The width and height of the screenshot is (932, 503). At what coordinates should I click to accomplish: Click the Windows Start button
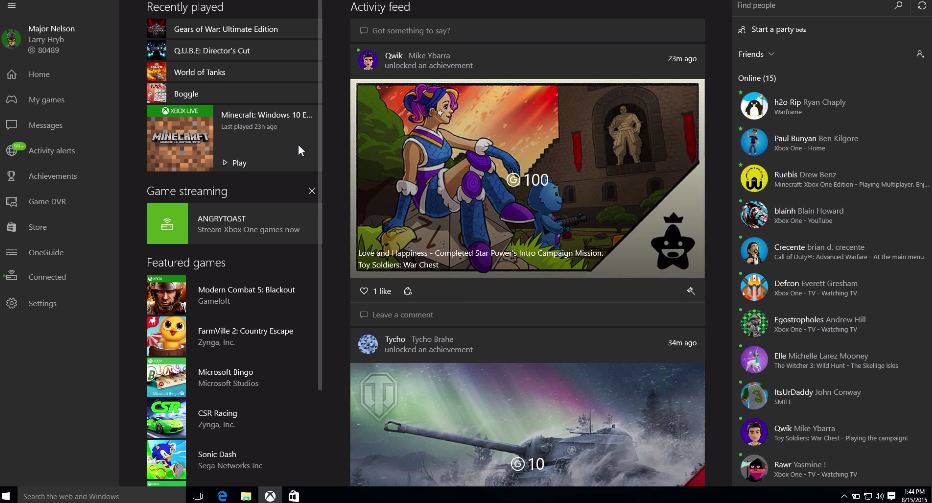click(6, 496)
